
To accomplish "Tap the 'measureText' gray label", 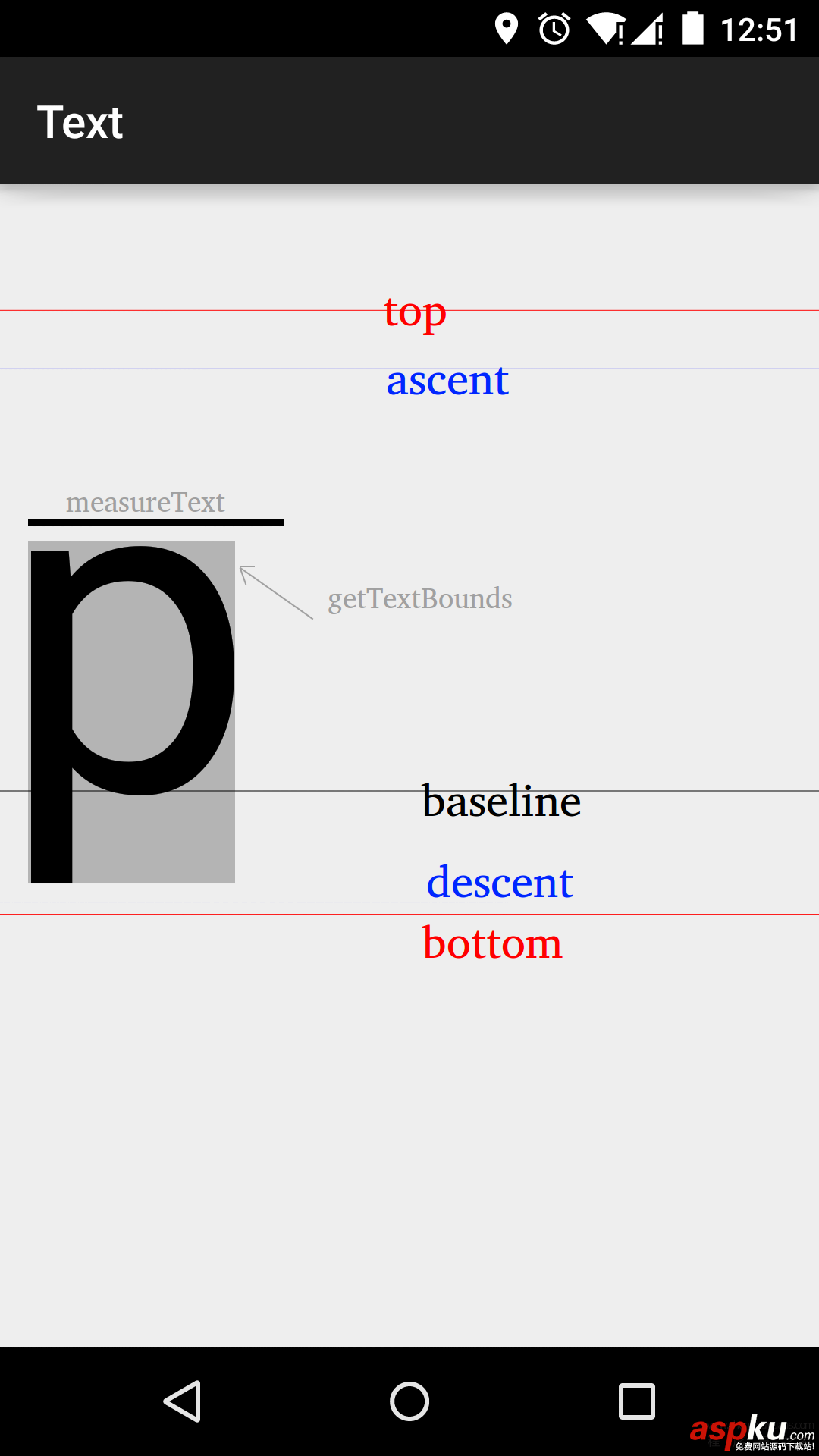I will pos(146,502).
